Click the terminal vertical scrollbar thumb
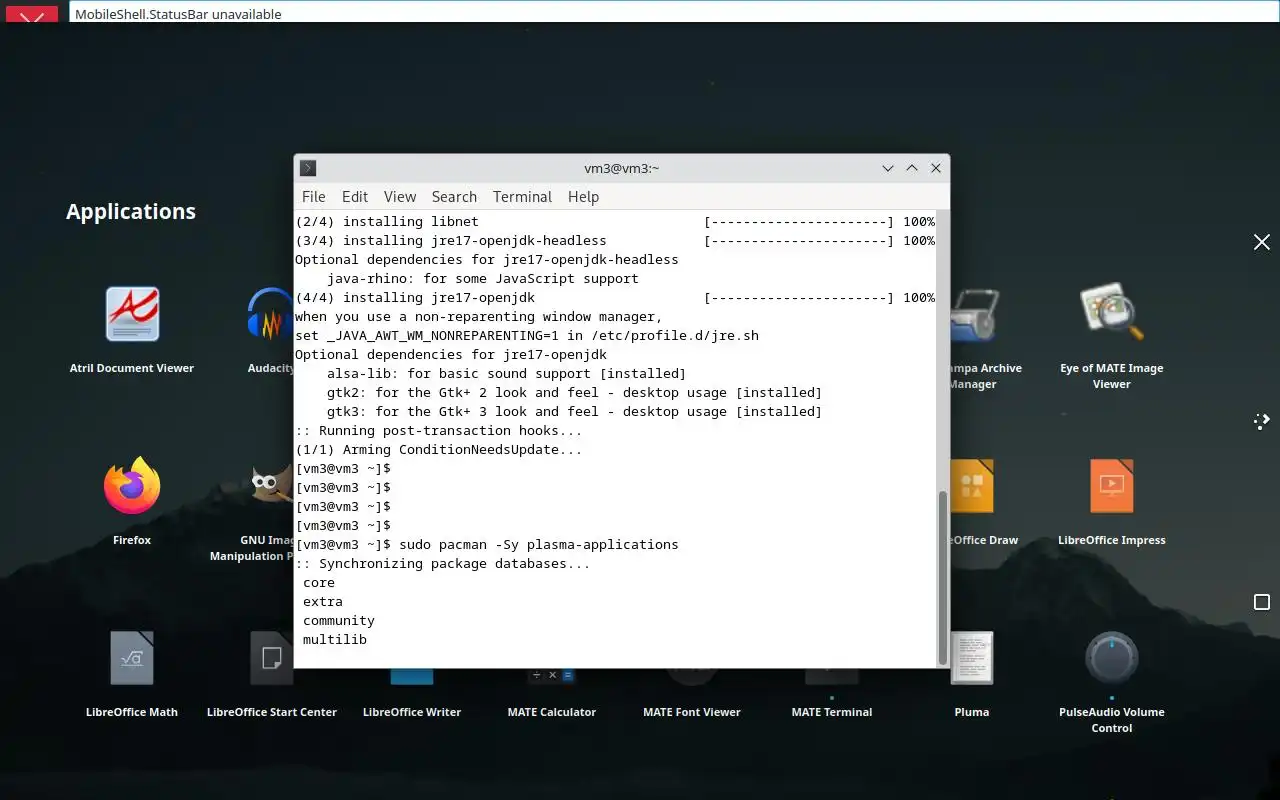 point(942,577)
